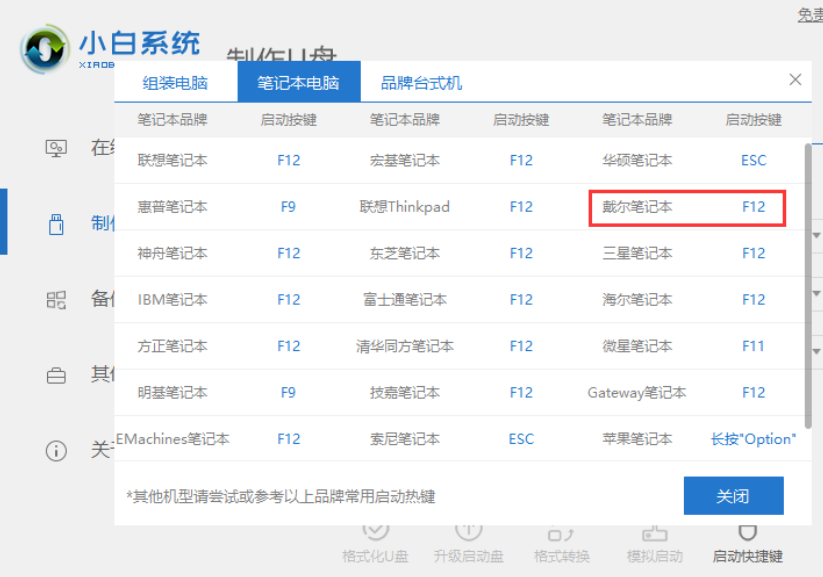Viewport: 823px width, 577px height.
Task: Click the vertical scrollbar in hotkey table
Action: click(807, 280)
